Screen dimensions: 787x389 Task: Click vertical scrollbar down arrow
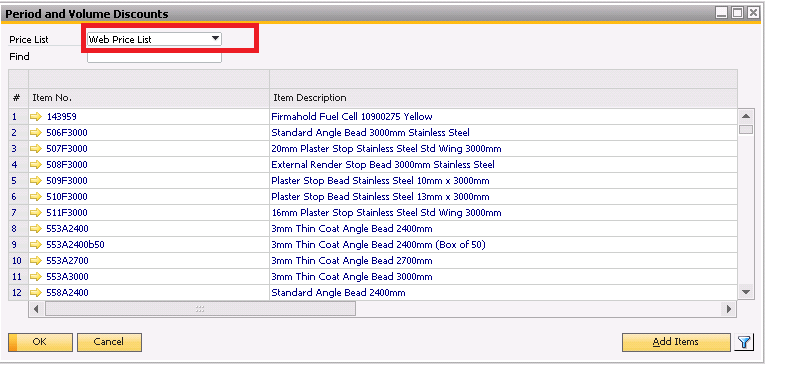point(746,292)
